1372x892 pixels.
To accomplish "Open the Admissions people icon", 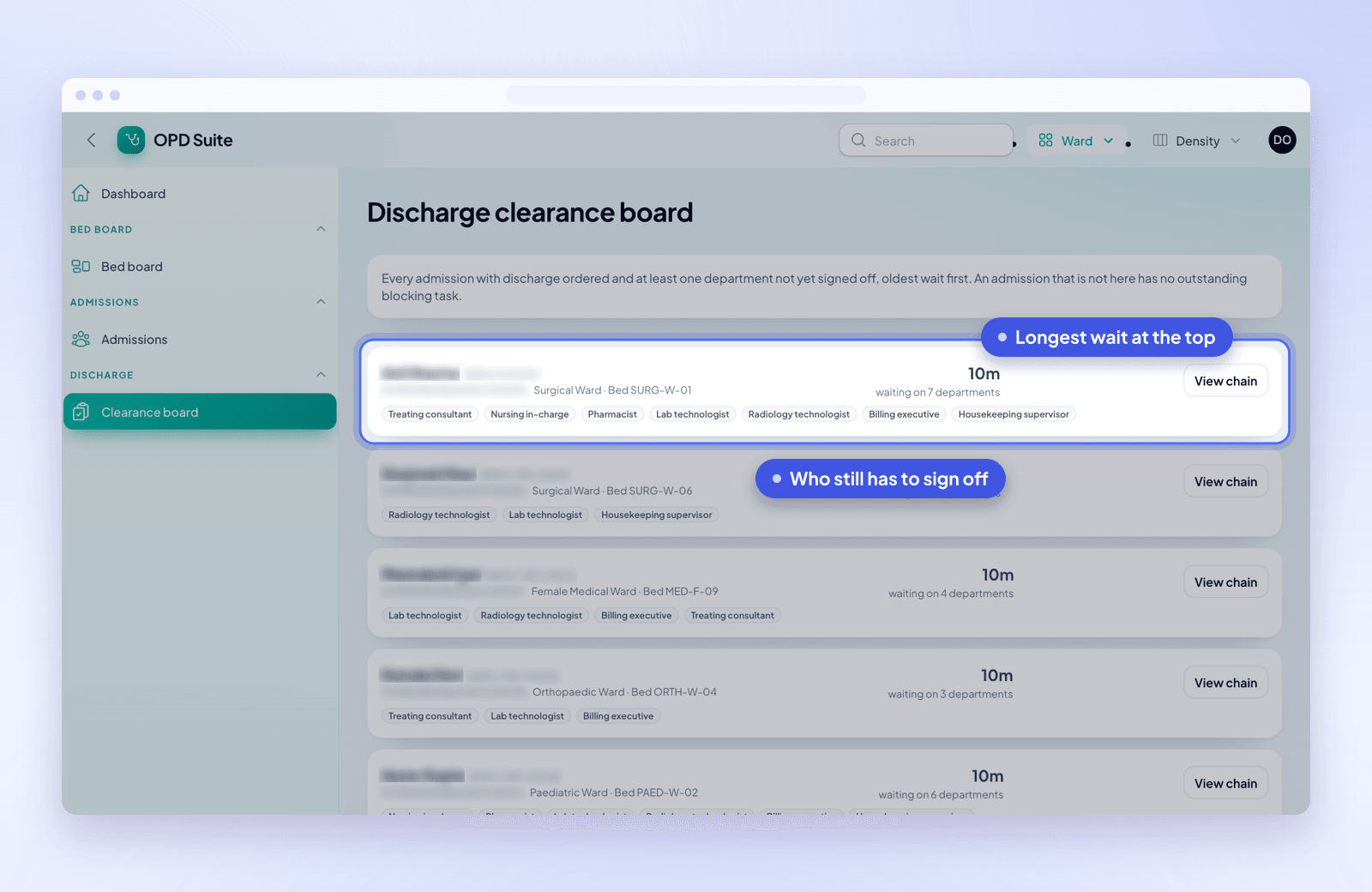I will [x=81, y=339].
